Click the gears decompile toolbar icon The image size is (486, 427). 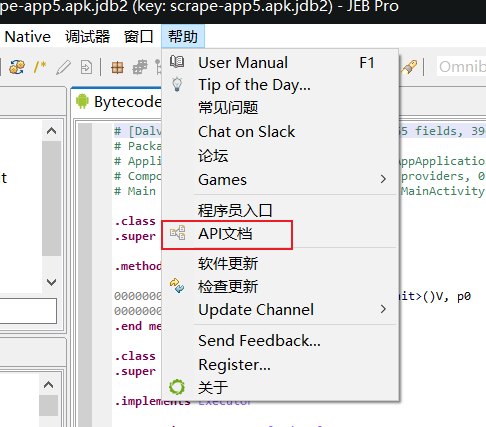coord(17,67)
